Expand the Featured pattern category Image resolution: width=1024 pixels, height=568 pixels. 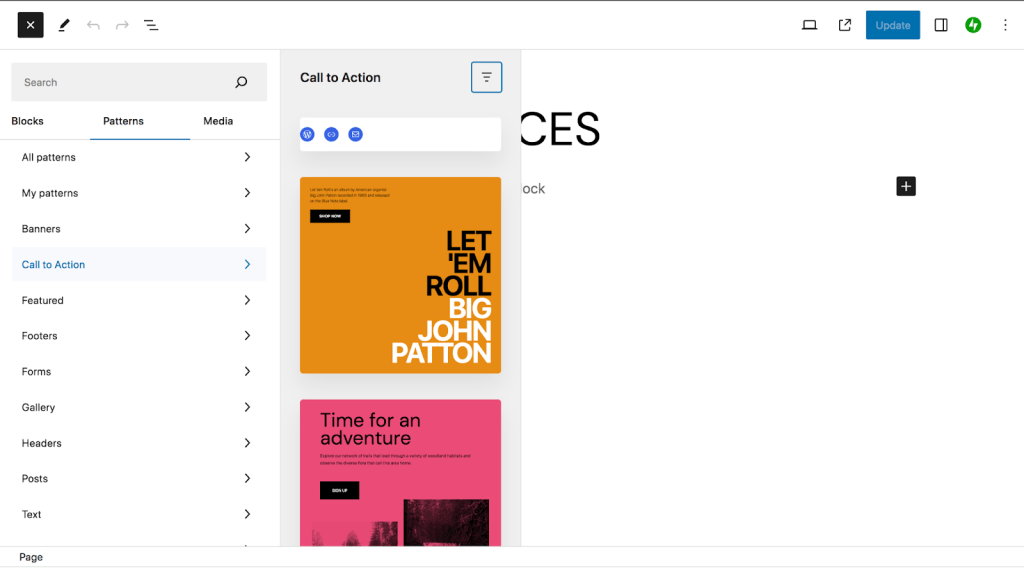tap(138, 300)
